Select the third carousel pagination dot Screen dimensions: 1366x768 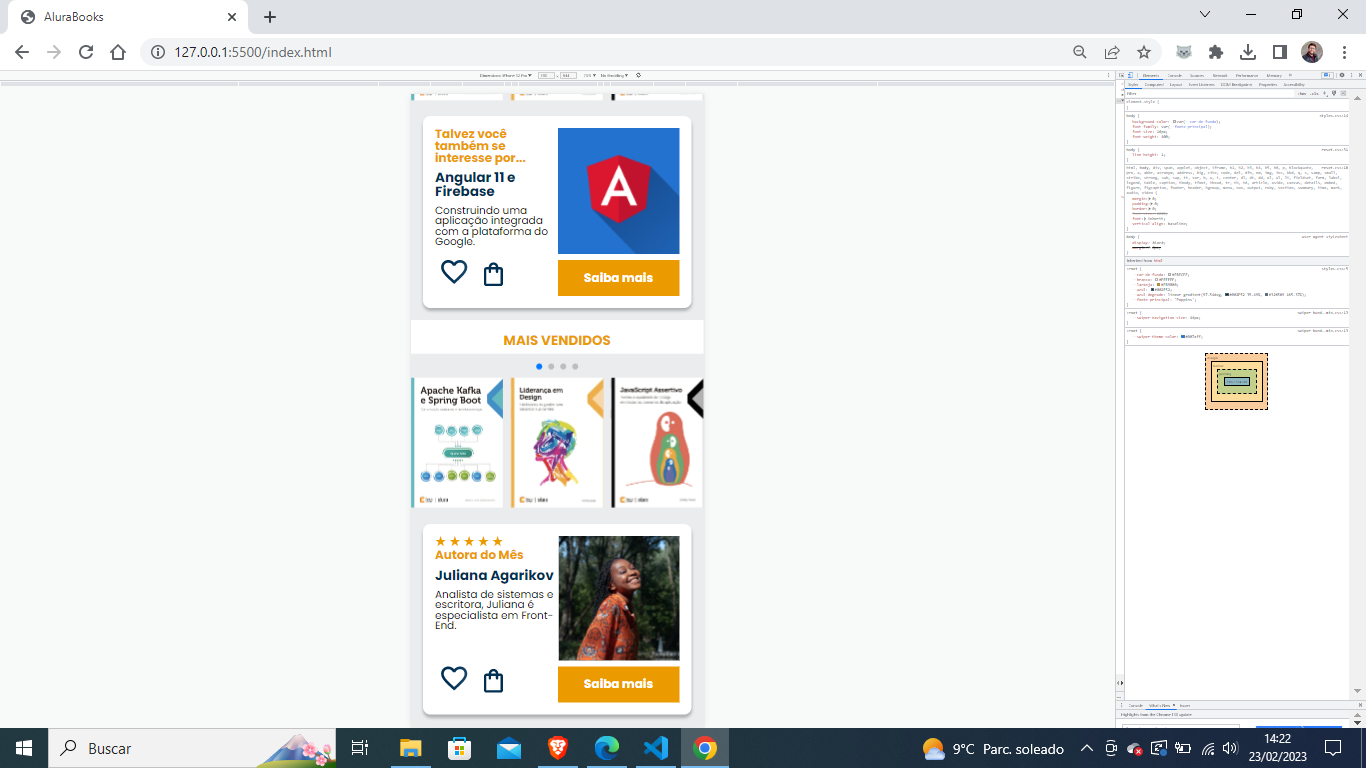[563, 367]
